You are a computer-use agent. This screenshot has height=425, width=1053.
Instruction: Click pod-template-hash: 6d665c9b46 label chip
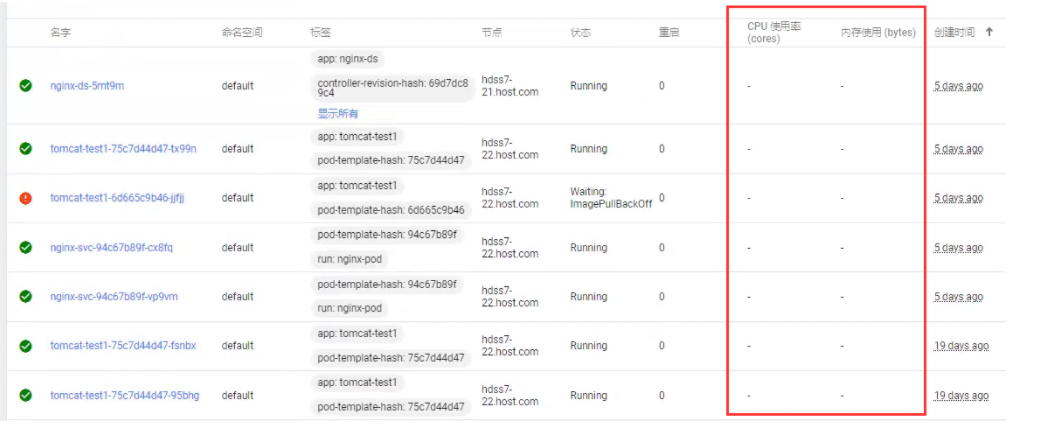coord(391,210)
